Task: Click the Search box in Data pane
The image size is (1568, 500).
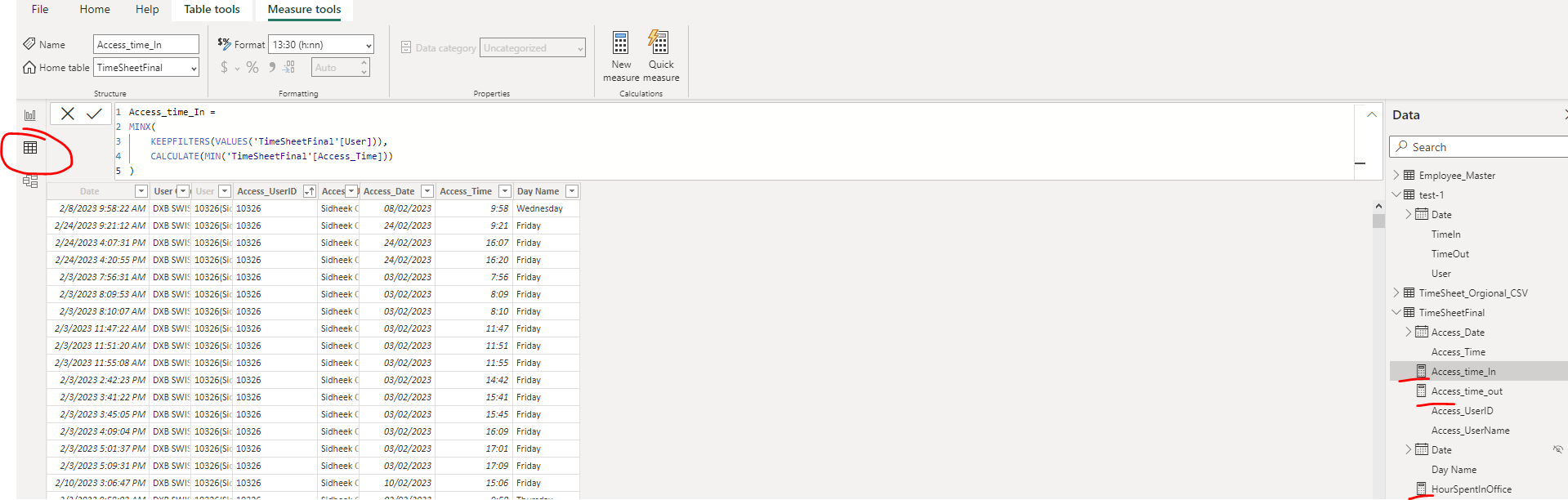Action: tap(1479, 147)
